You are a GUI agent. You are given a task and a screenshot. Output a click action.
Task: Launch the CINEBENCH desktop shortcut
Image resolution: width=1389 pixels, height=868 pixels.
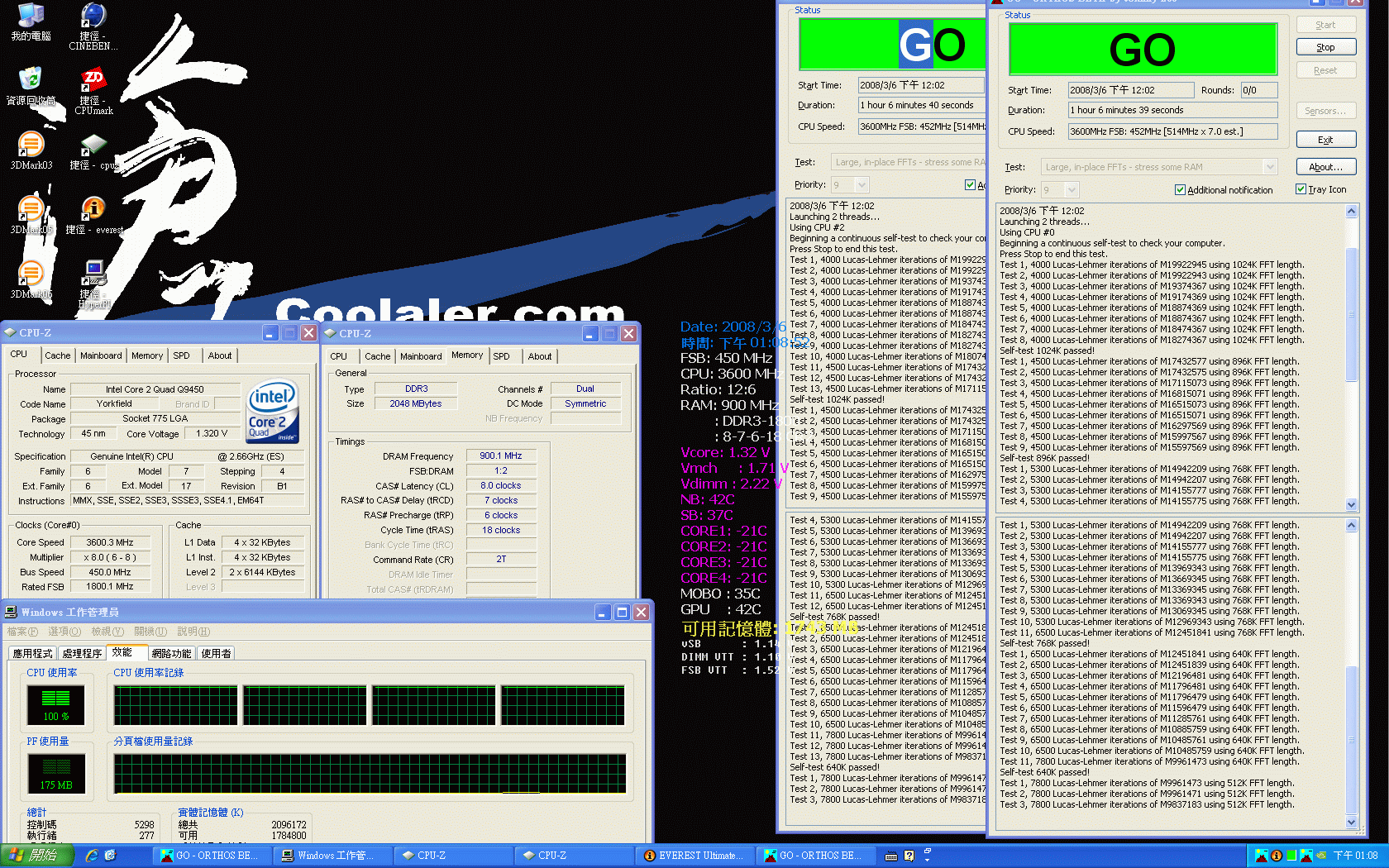[93, 26]
